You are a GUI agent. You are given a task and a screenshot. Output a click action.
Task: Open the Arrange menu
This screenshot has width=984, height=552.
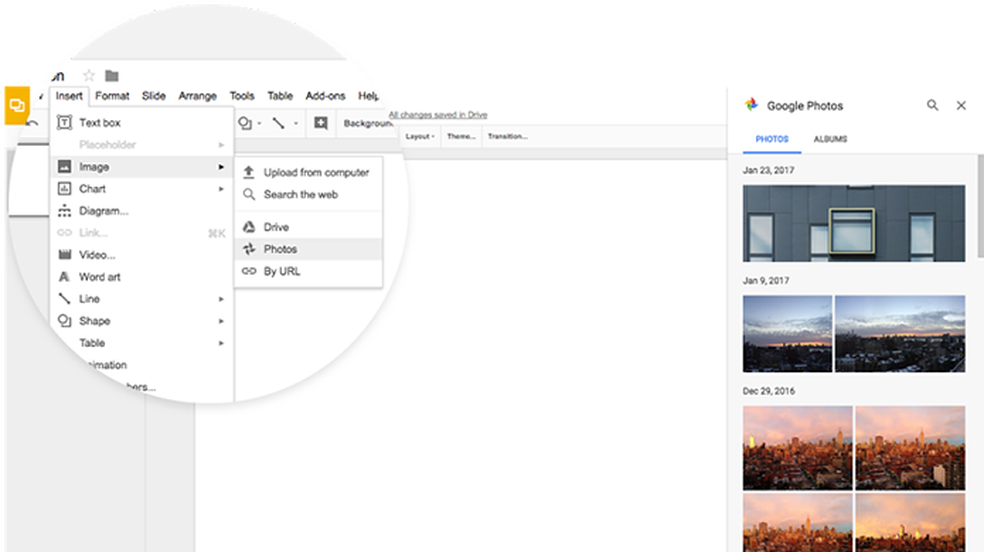click(x=197, y=96)
